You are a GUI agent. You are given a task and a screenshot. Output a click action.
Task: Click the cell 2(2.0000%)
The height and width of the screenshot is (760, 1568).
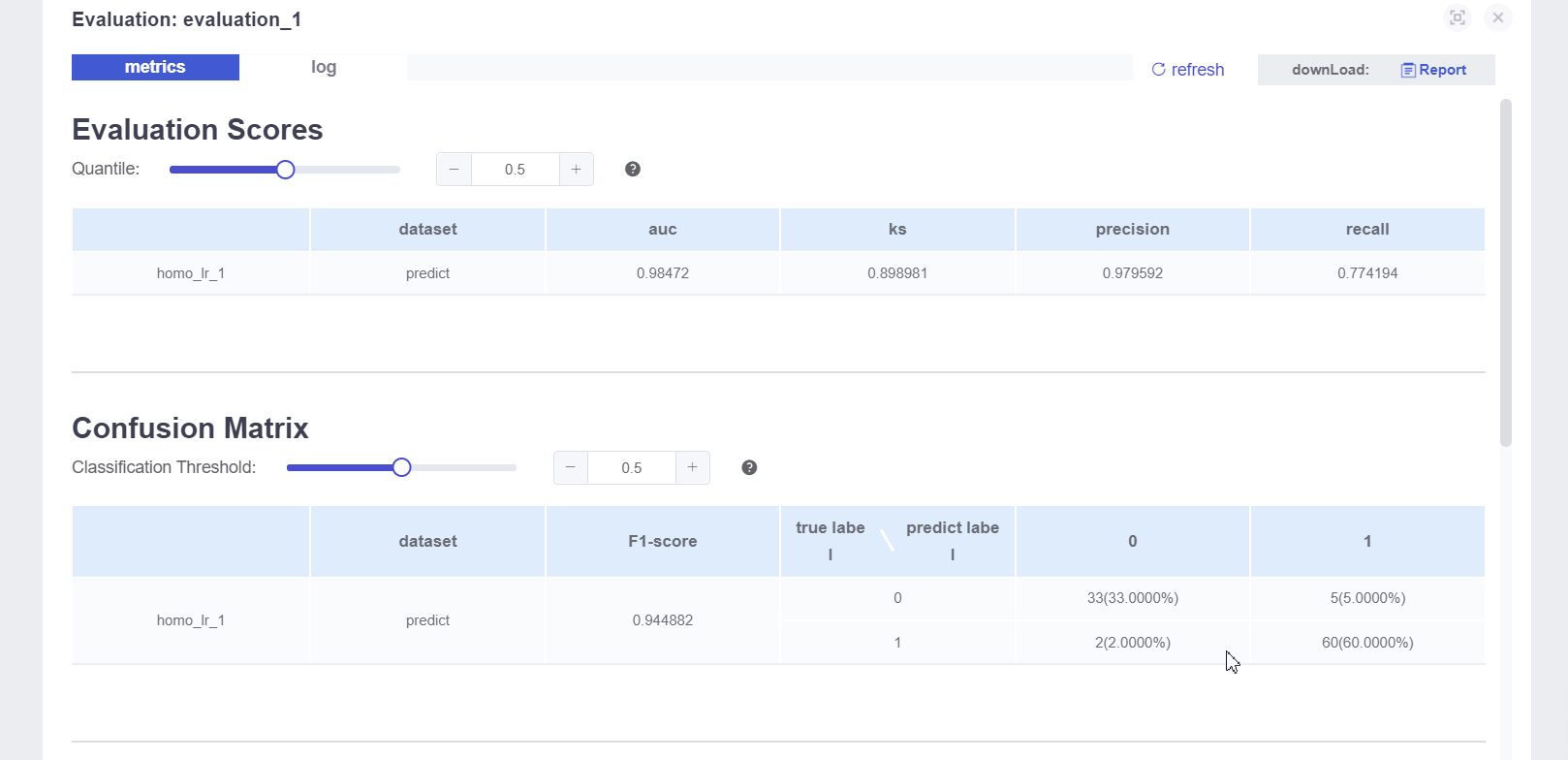coord(1133,643)
